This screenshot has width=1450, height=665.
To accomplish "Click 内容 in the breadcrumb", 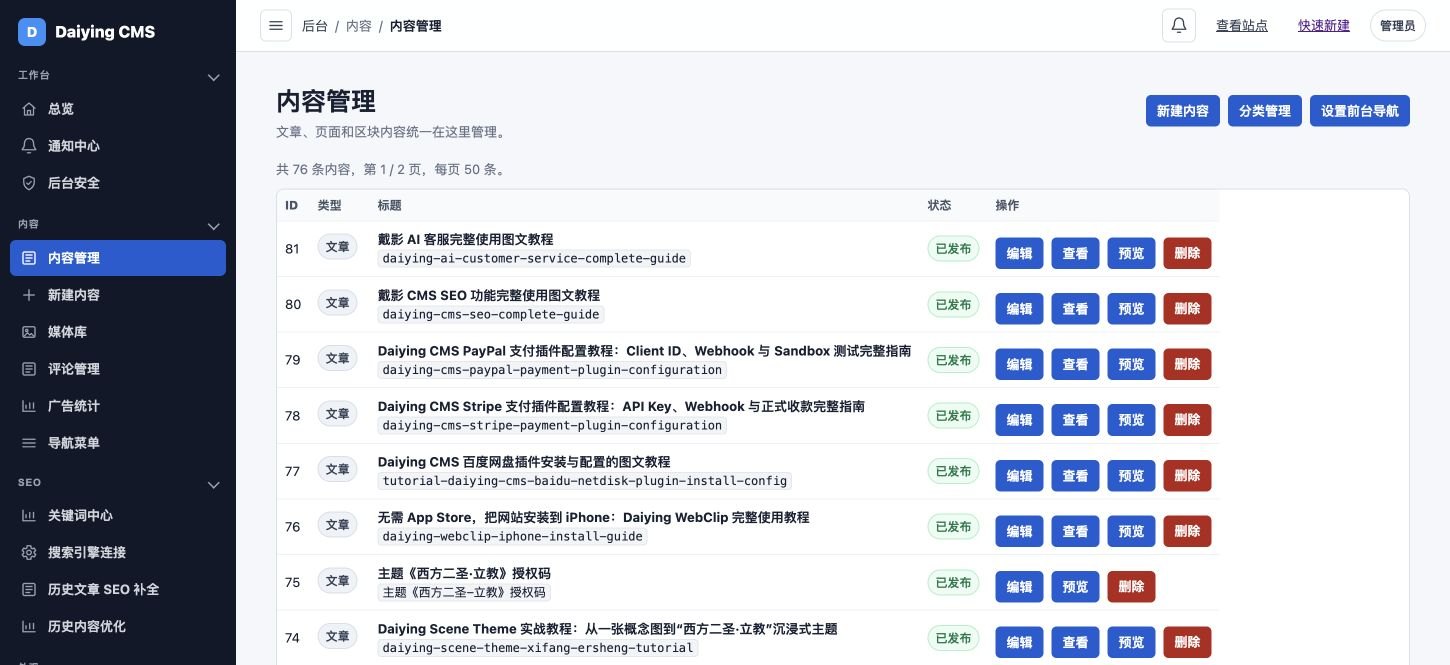I will click(x=359, y=26).
